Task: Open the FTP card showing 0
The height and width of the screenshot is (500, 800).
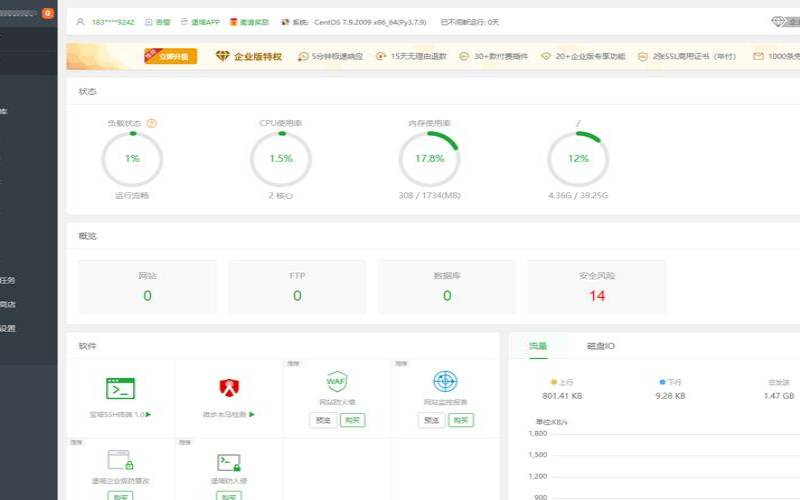Action: pyautogui.click(x=297, y=287)
